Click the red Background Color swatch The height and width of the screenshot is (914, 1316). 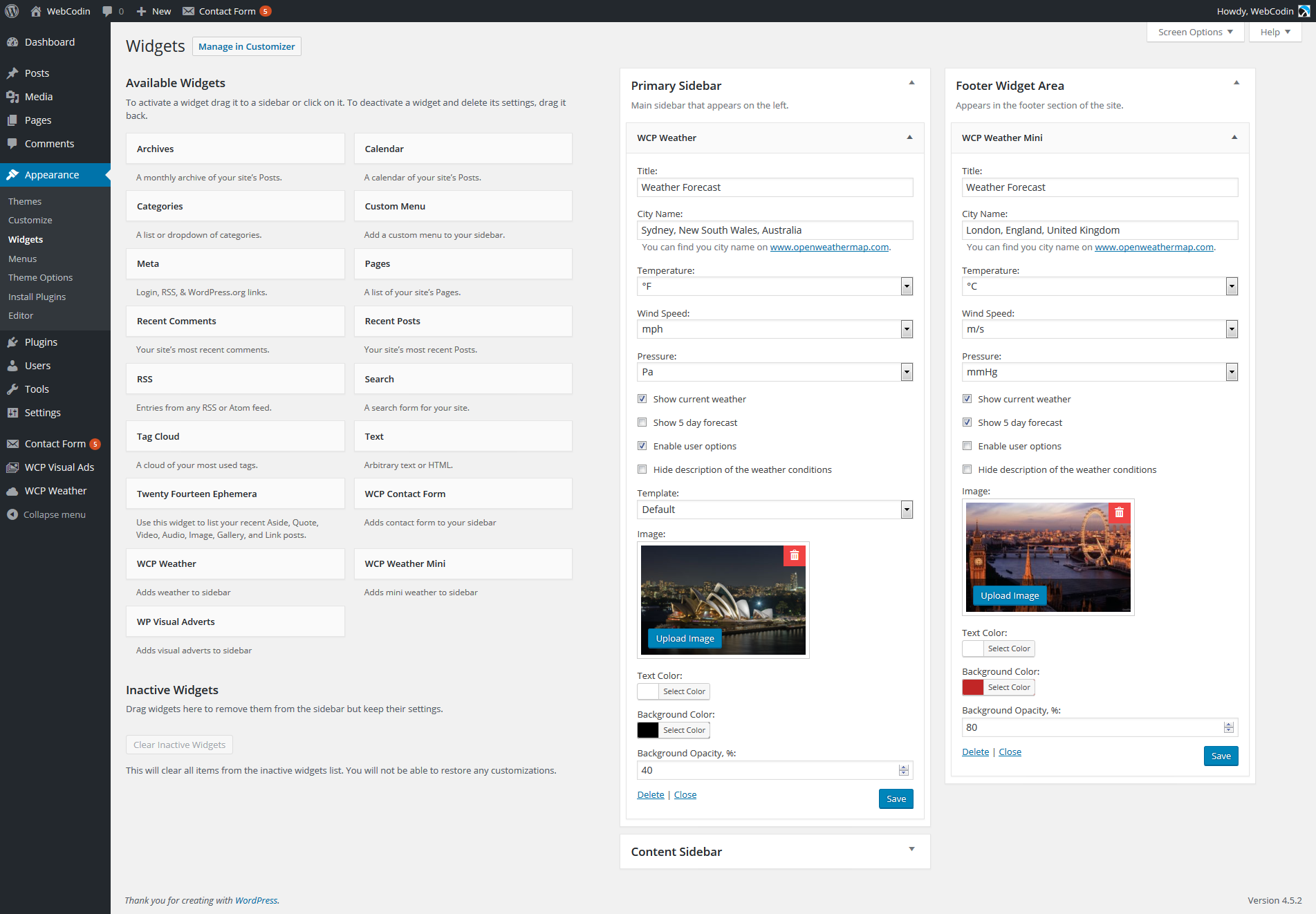[x=973, y=687]
